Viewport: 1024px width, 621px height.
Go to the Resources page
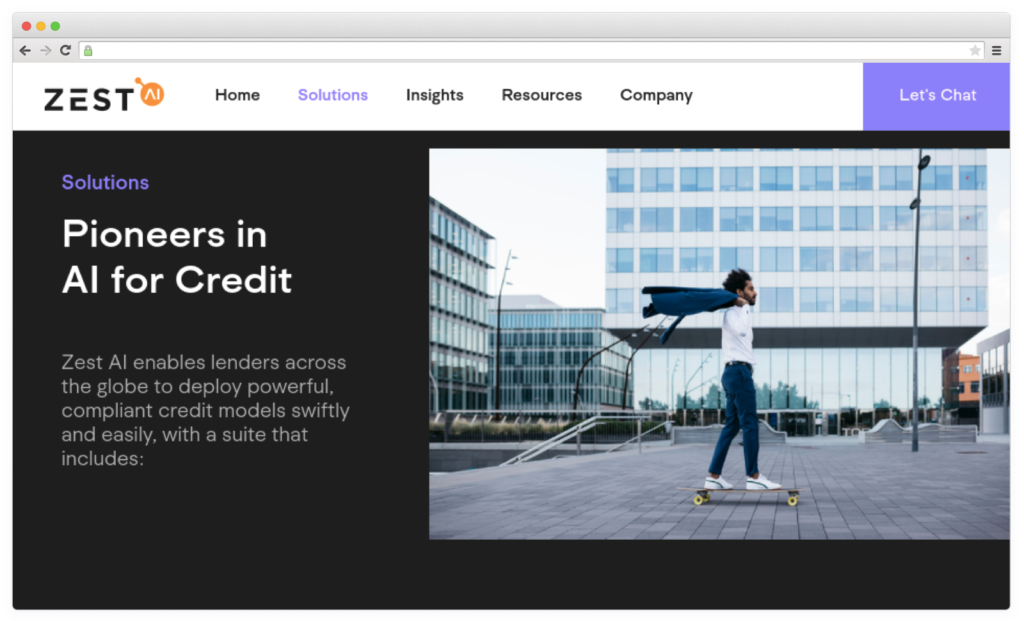[541, 95]
